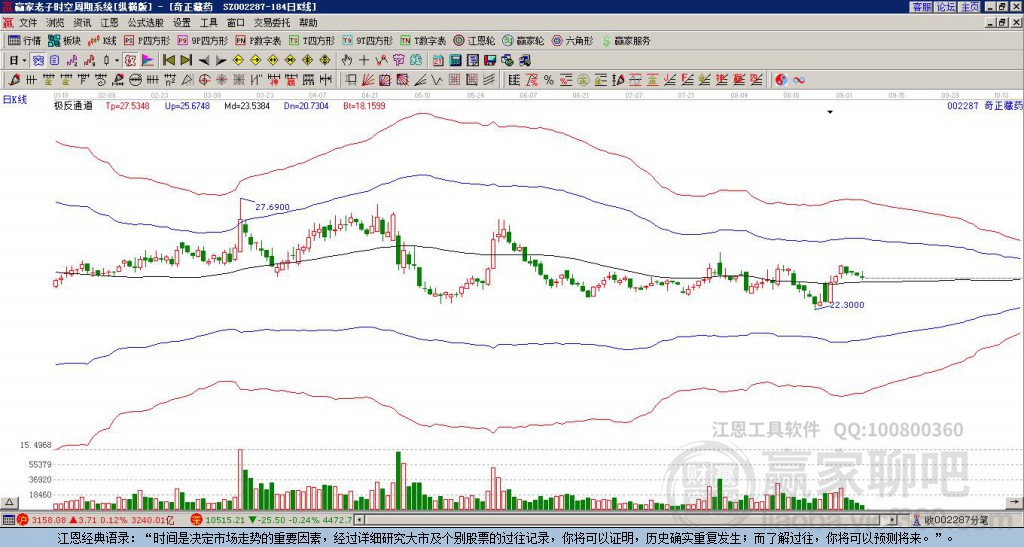Open the 资讯 menu
Viewport: 1024px width, 548px height.
(x=82, y=23)
